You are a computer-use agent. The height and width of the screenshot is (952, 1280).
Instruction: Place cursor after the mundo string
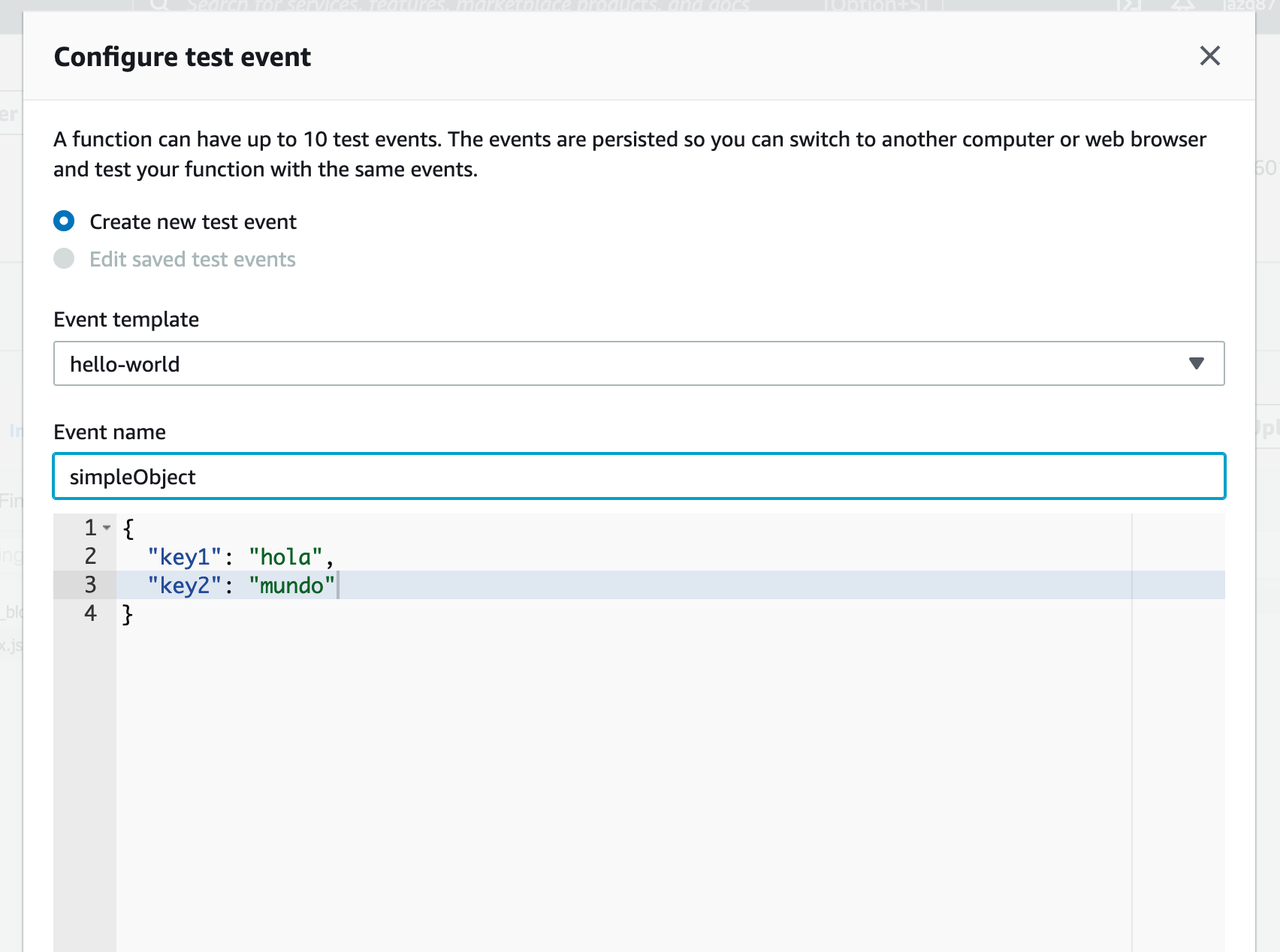click(338, 585)
